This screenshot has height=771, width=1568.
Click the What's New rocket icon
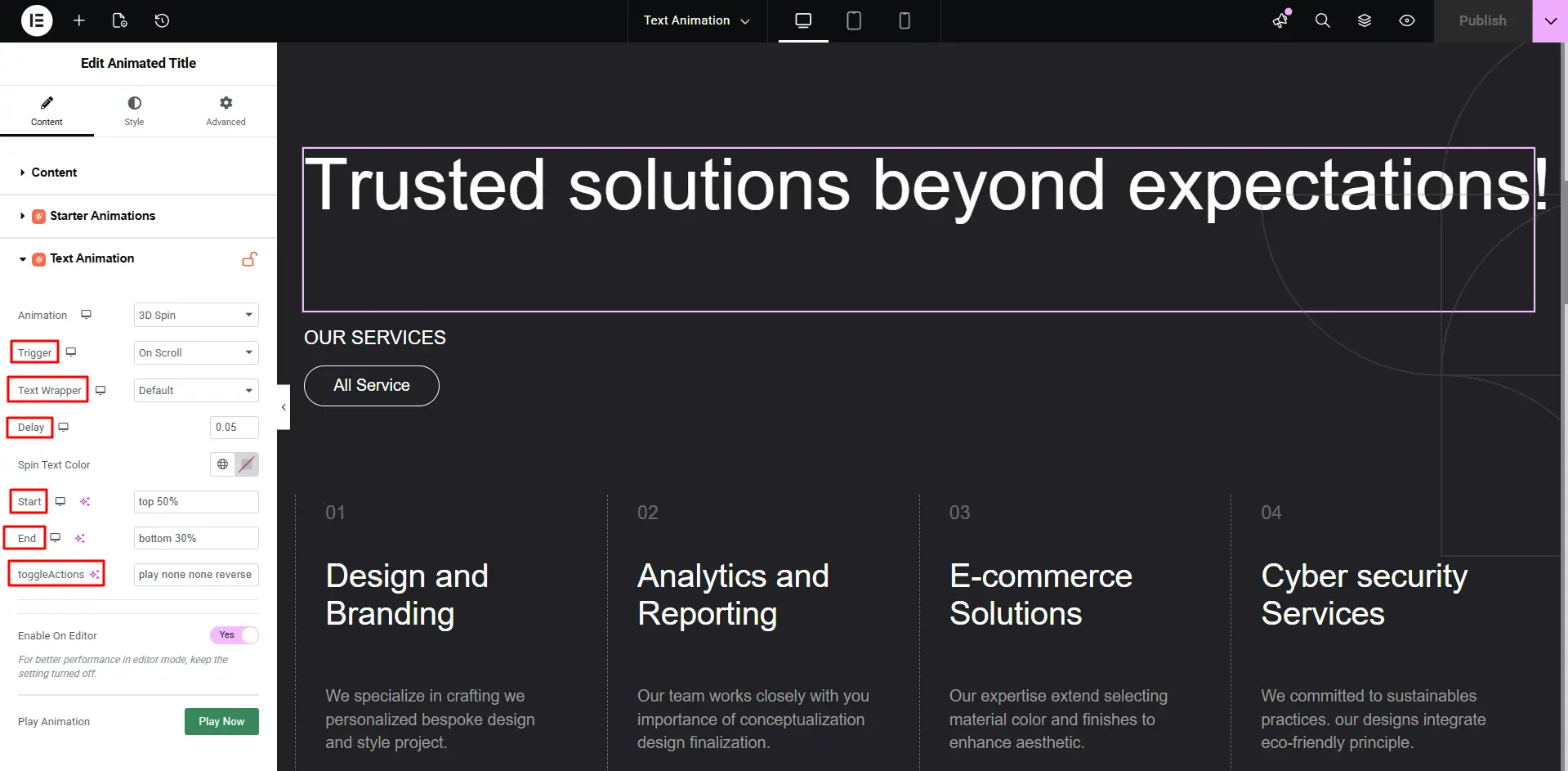click(x=1280, y=20)
